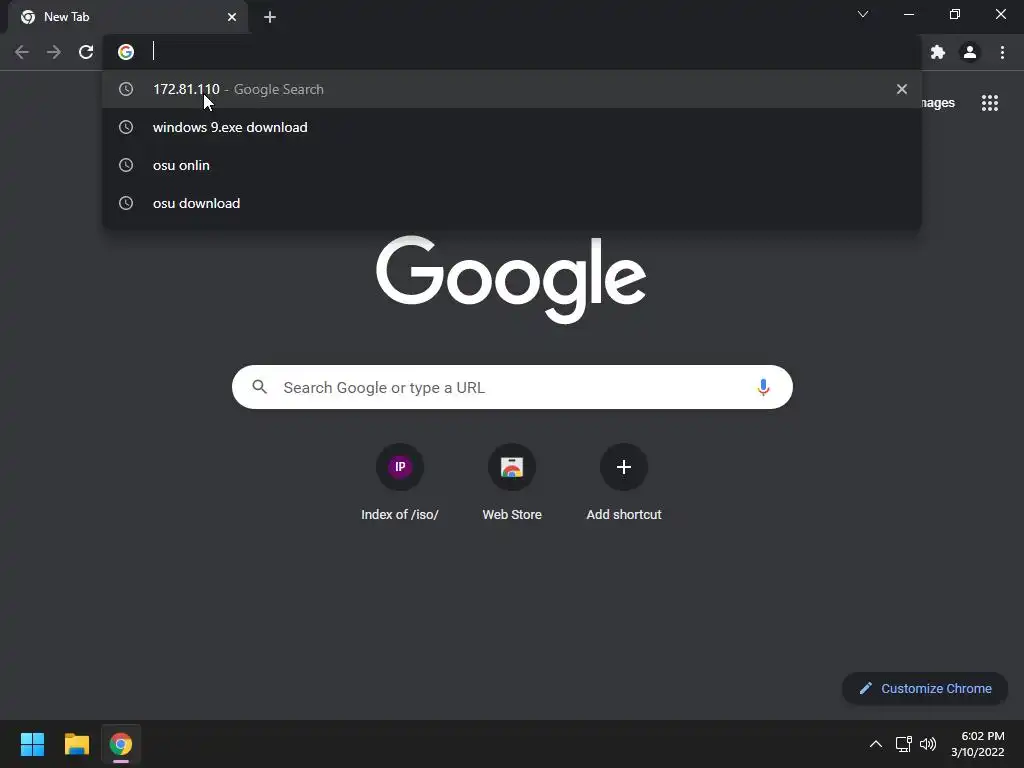Click the clock icon beside 'osu onlin'
This screenshot has width=1024, height=768.
tap(126, 165)
